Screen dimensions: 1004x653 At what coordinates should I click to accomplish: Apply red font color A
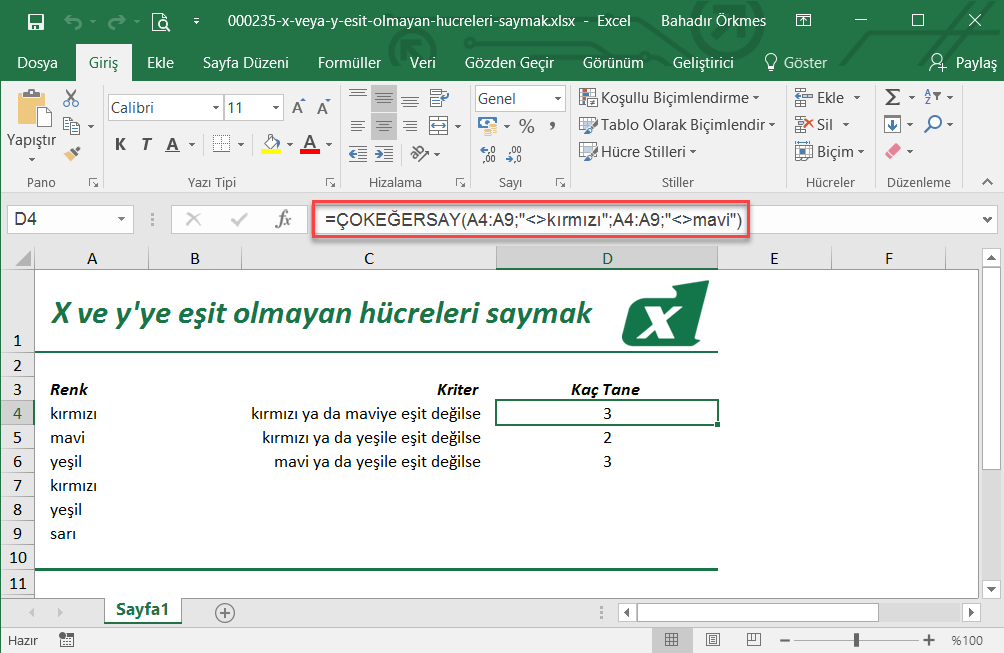[310, 144]
